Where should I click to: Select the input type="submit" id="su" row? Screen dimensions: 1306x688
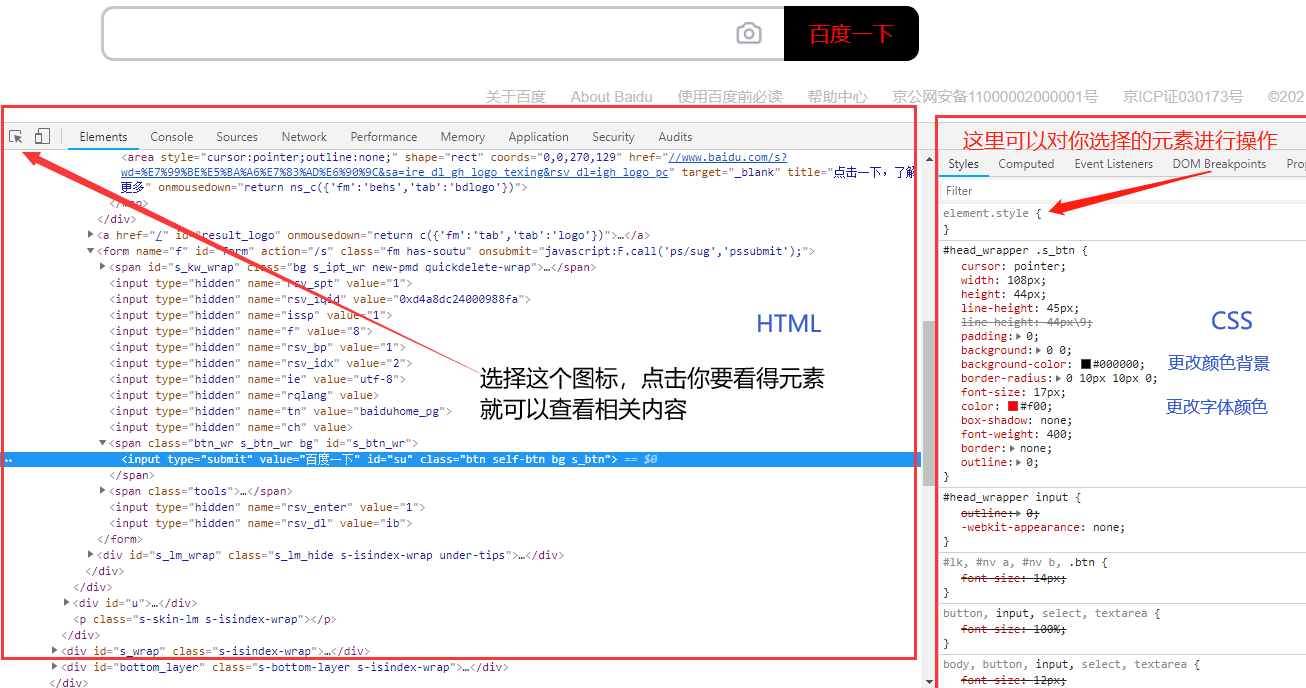460,459
